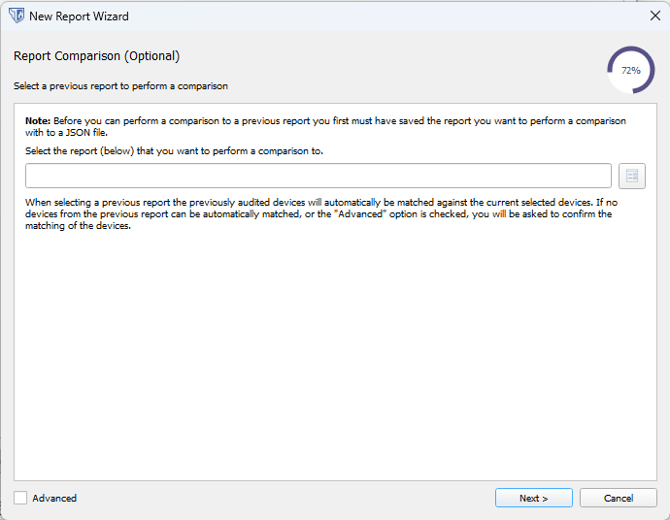Focus the previous report path text field
Image resolution: width=670 pixels, height=520 pixels.
point(318,176)
